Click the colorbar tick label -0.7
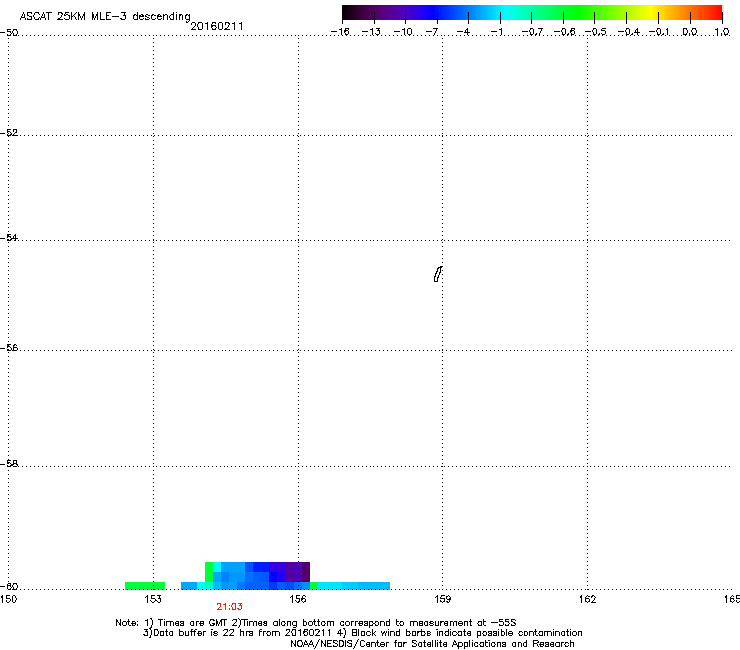 (x=532, y=32)
